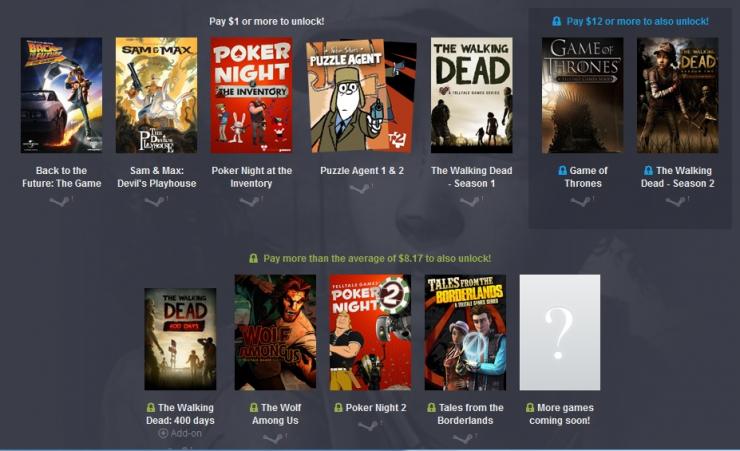Click the mystery question mark game box

click(560, 333)
